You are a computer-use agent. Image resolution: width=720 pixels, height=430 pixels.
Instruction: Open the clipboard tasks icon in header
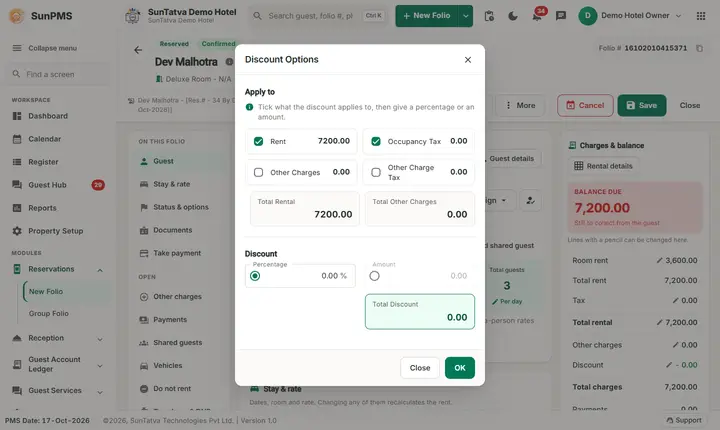[x=489, y=16]
